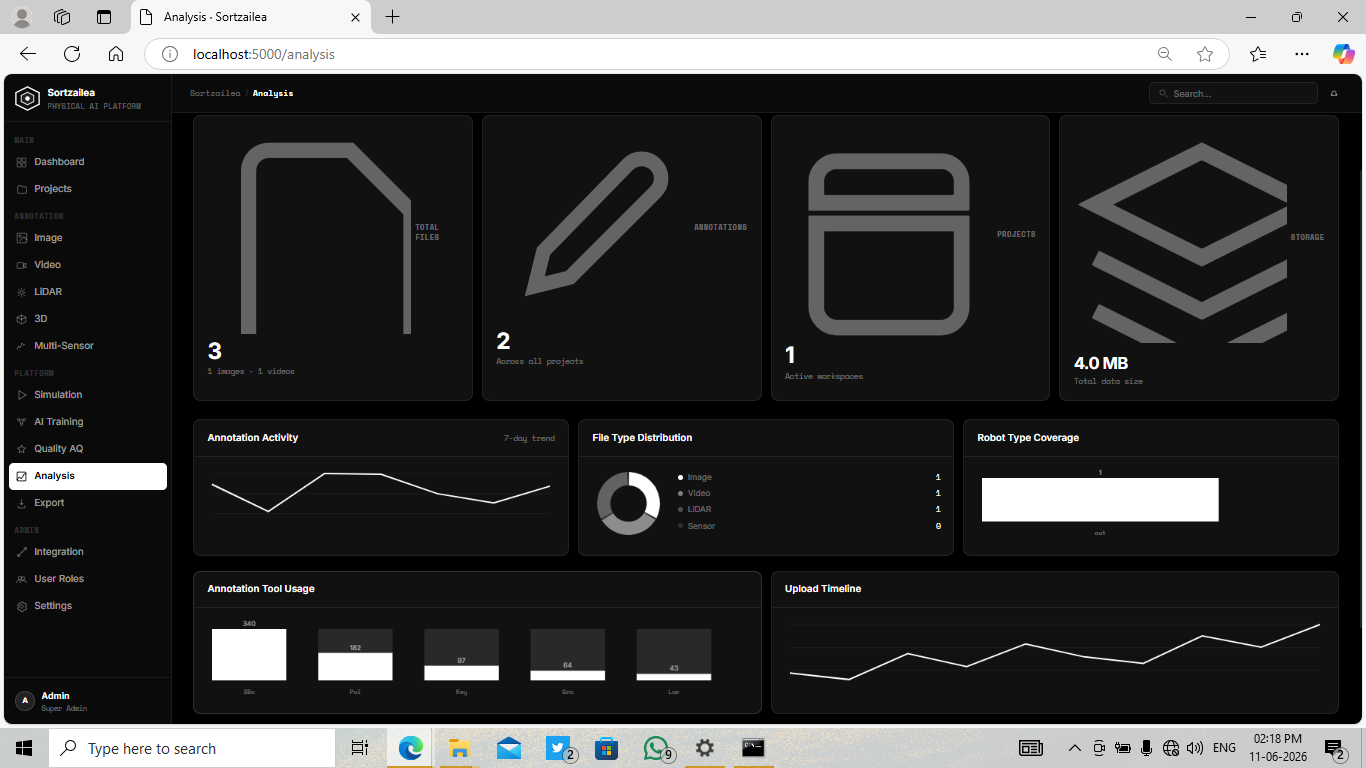
Task: Click the Sortzailea hexagon logo
Action: 27,98
